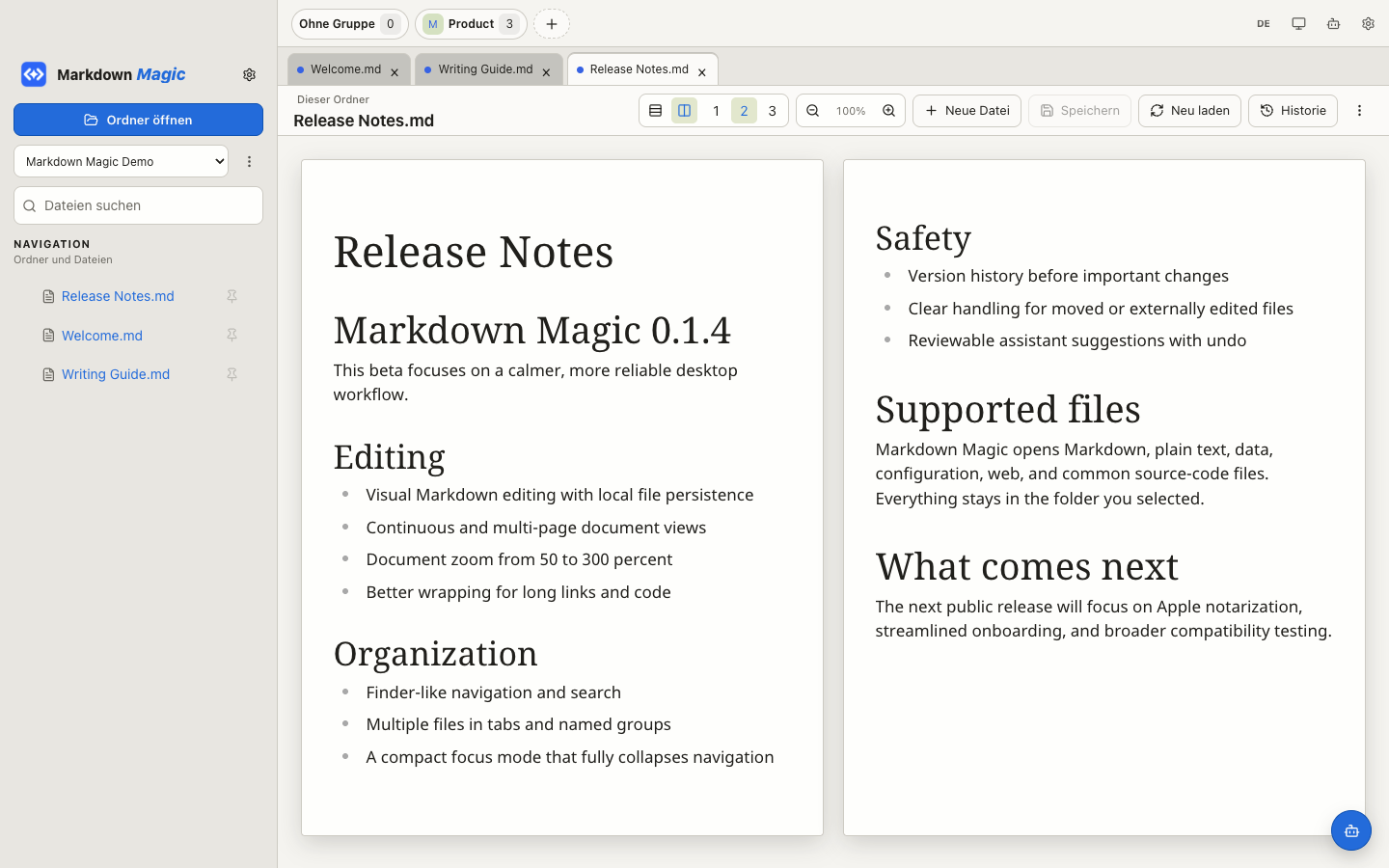Close the Welcome.md tab
The image size is (1389, 868).
pyautogui.click(x=395, y=72)
